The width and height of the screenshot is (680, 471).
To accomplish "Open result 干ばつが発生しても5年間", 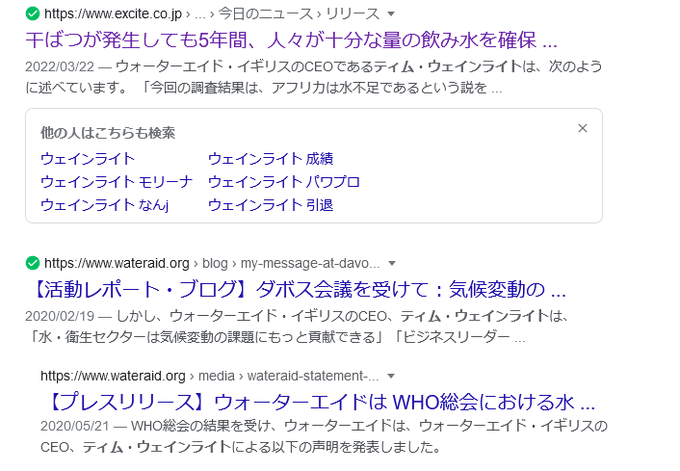I will [291, 40].
